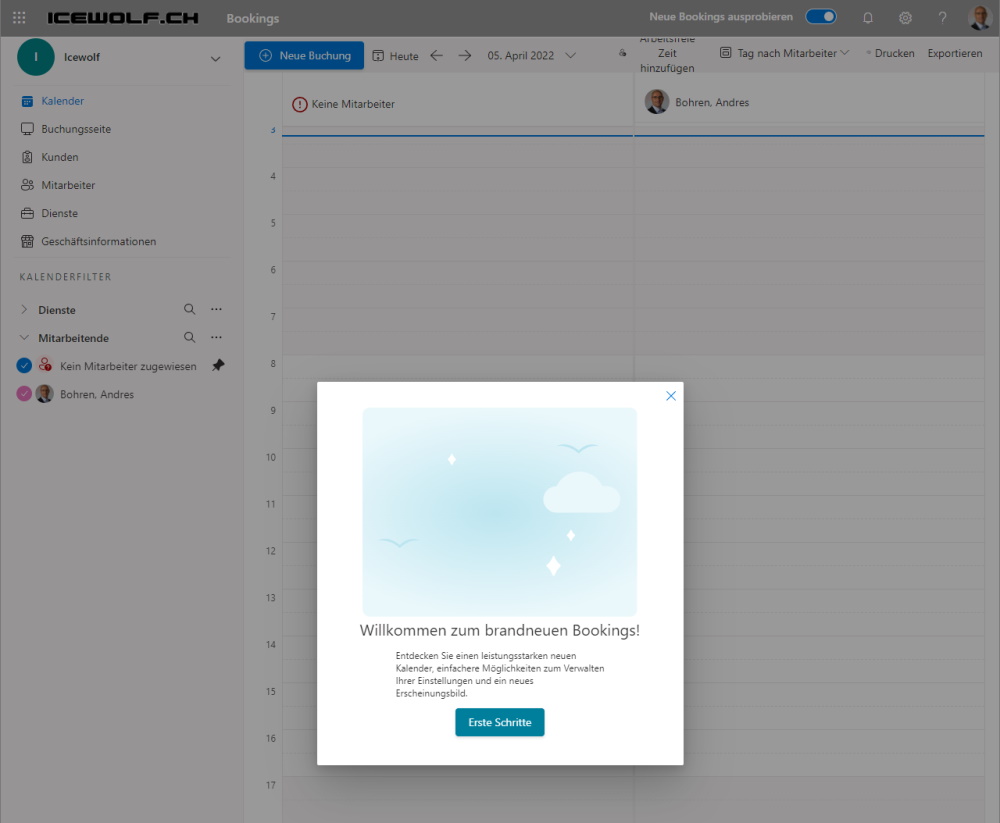Go to next day arrow
Viewport: 1000px width, 823px height.
point(465,56)
